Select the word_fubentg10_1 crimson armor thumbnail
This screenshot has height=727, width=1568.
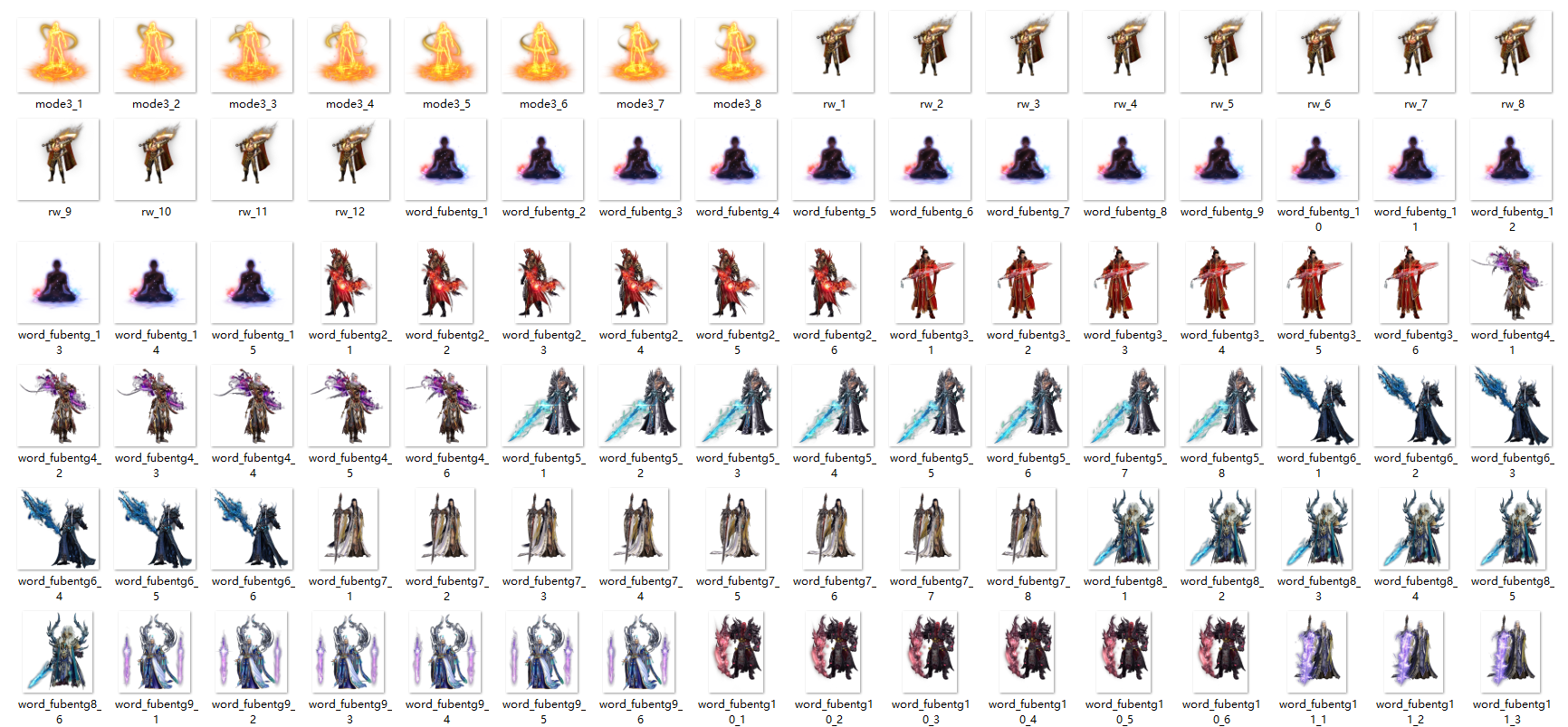click(737, 652)
